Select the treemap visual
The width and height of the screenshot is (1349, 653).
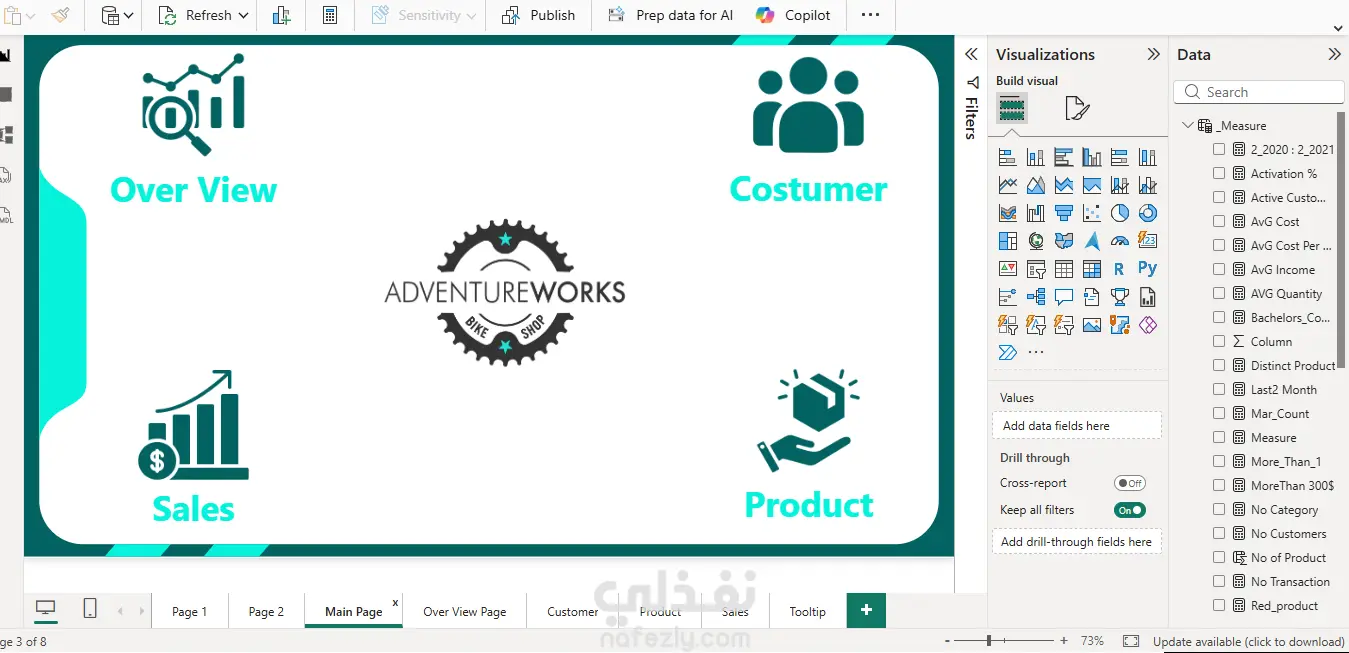click(1008, 241)
